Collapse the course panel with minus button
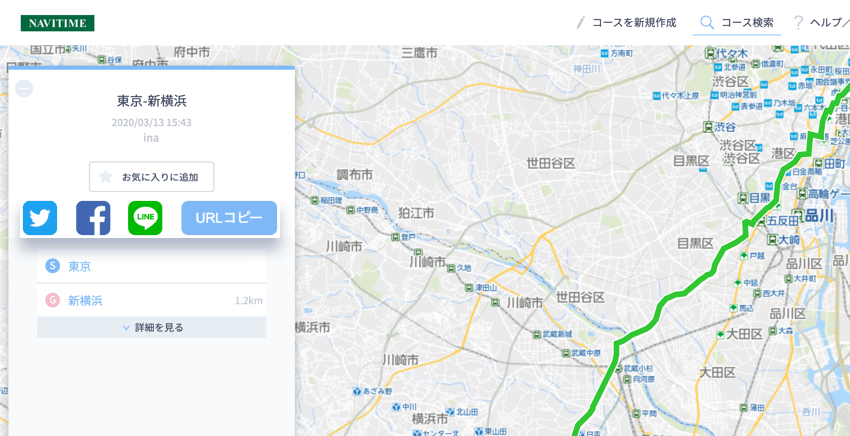 click(x=24, y=89)
